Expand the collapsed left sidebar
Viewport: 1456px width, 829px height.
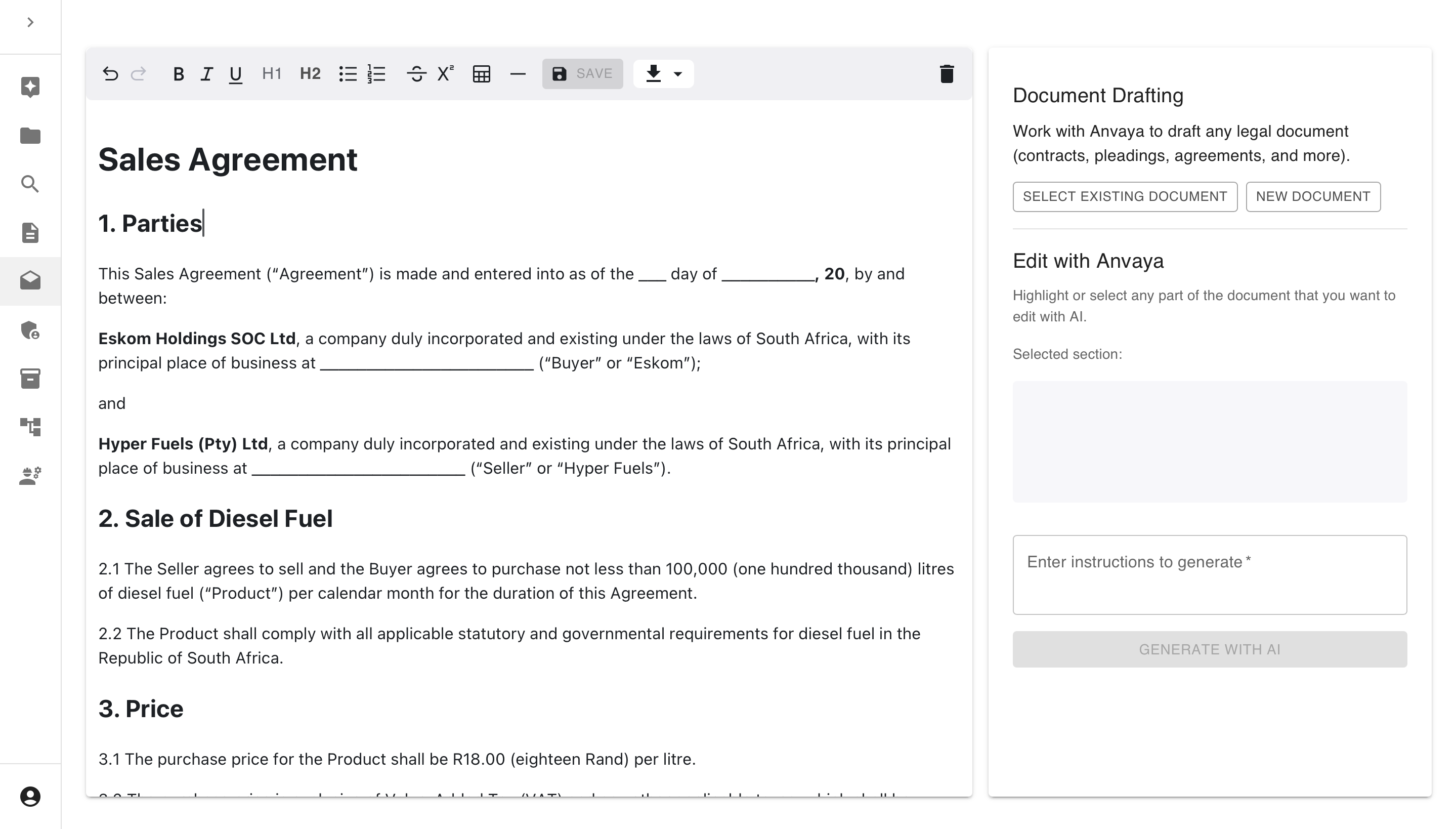coord(30,22)
